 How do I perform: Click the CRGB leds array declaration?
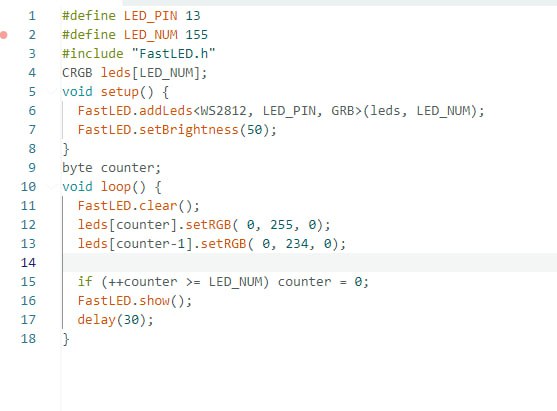(135, 73)
